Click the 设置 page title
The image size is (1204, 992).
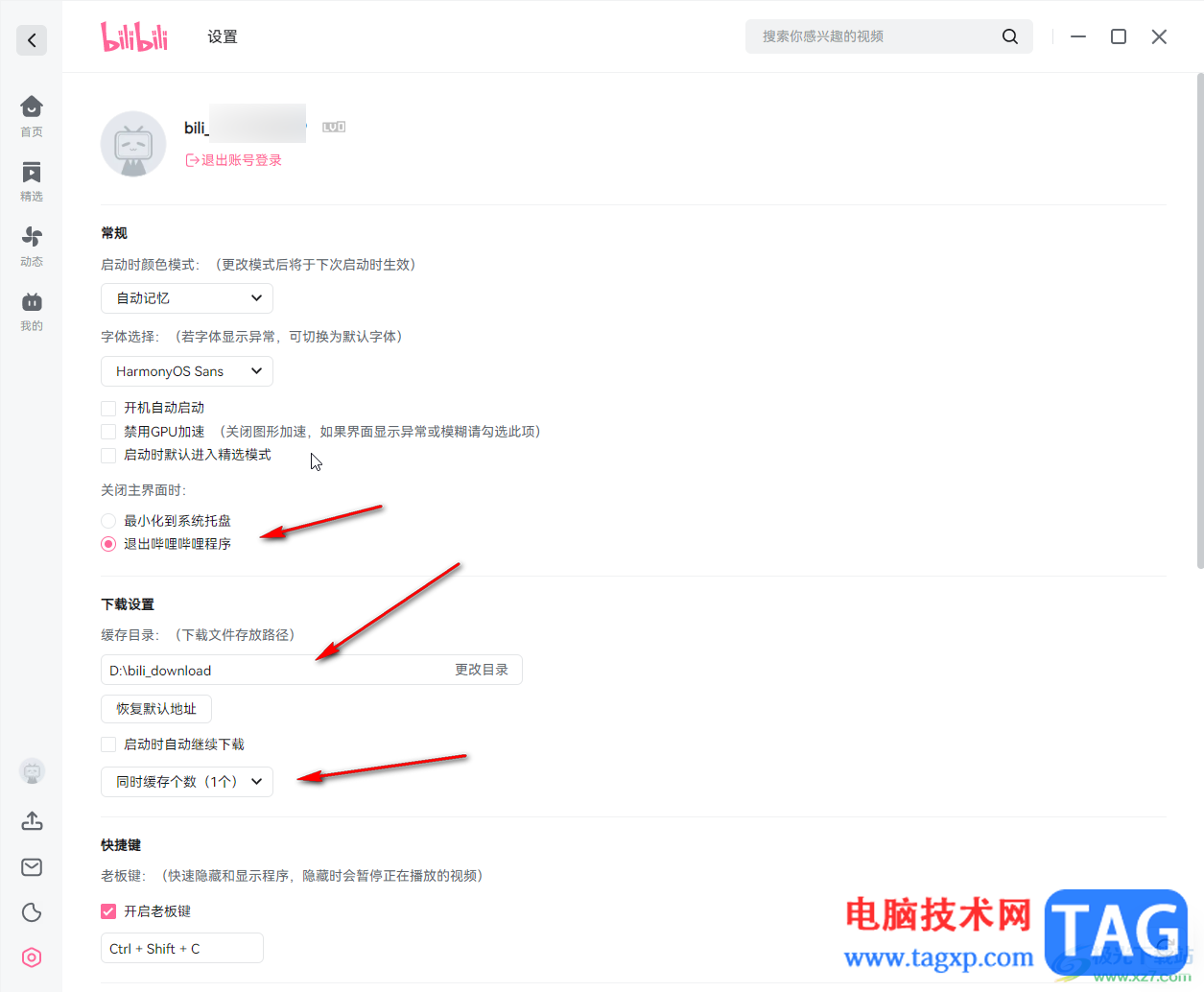pyautogui.click(x=223, y=36)
